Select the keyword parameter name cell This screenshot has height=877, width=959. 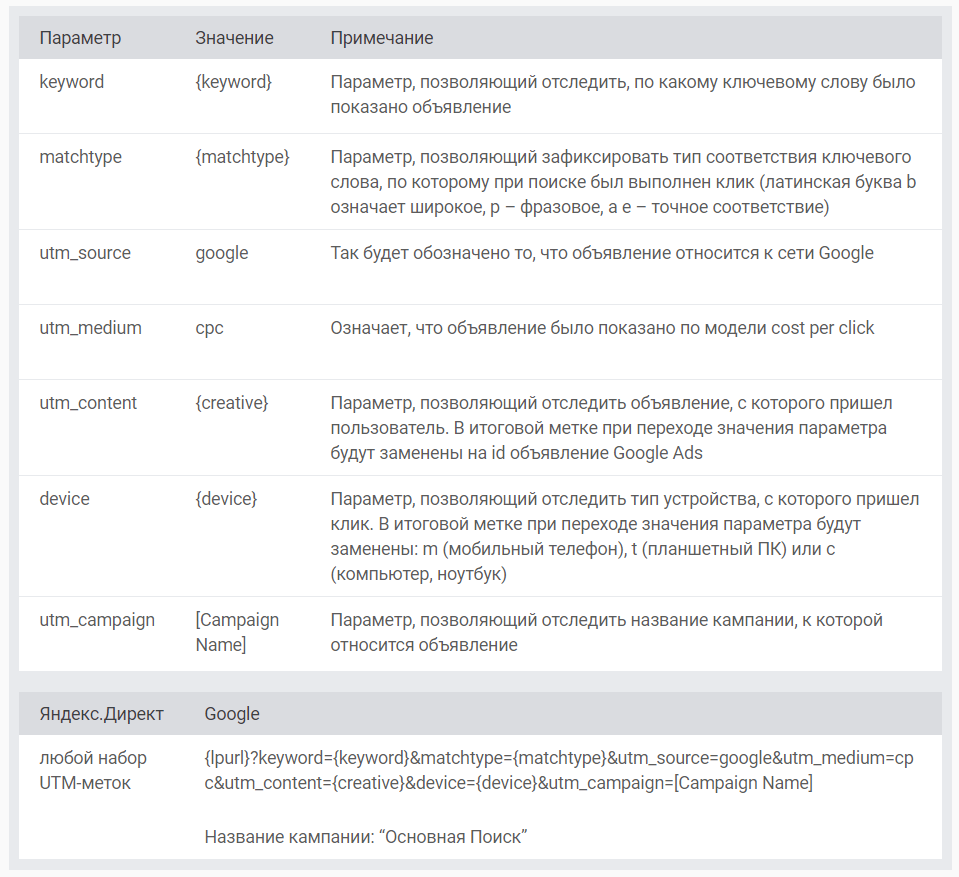[x=71, y=82]
